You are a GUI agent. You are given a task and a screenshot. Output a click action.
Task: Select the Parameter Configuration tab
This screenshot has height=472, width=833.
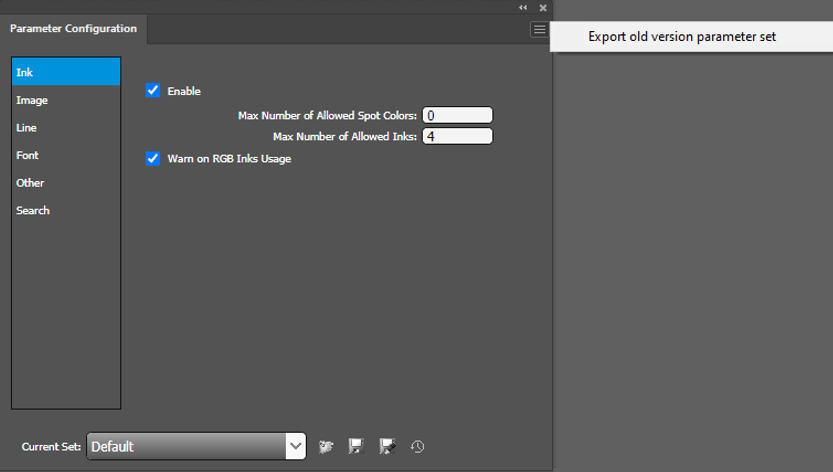pos(74,29)
